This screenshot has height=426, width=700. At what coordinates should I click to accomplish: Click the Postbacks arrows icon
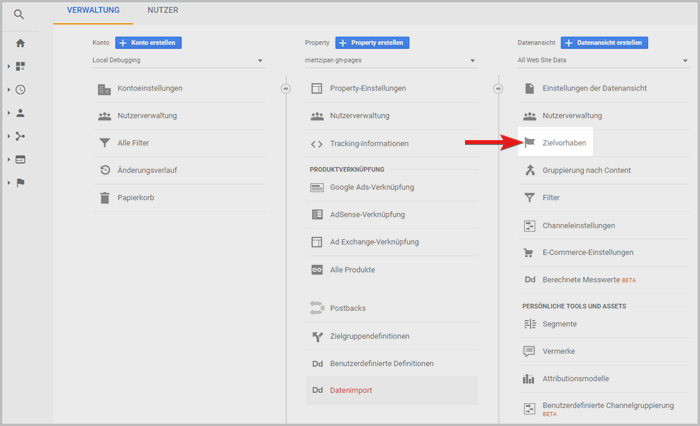pyautogui.click(x=317, y=308)
